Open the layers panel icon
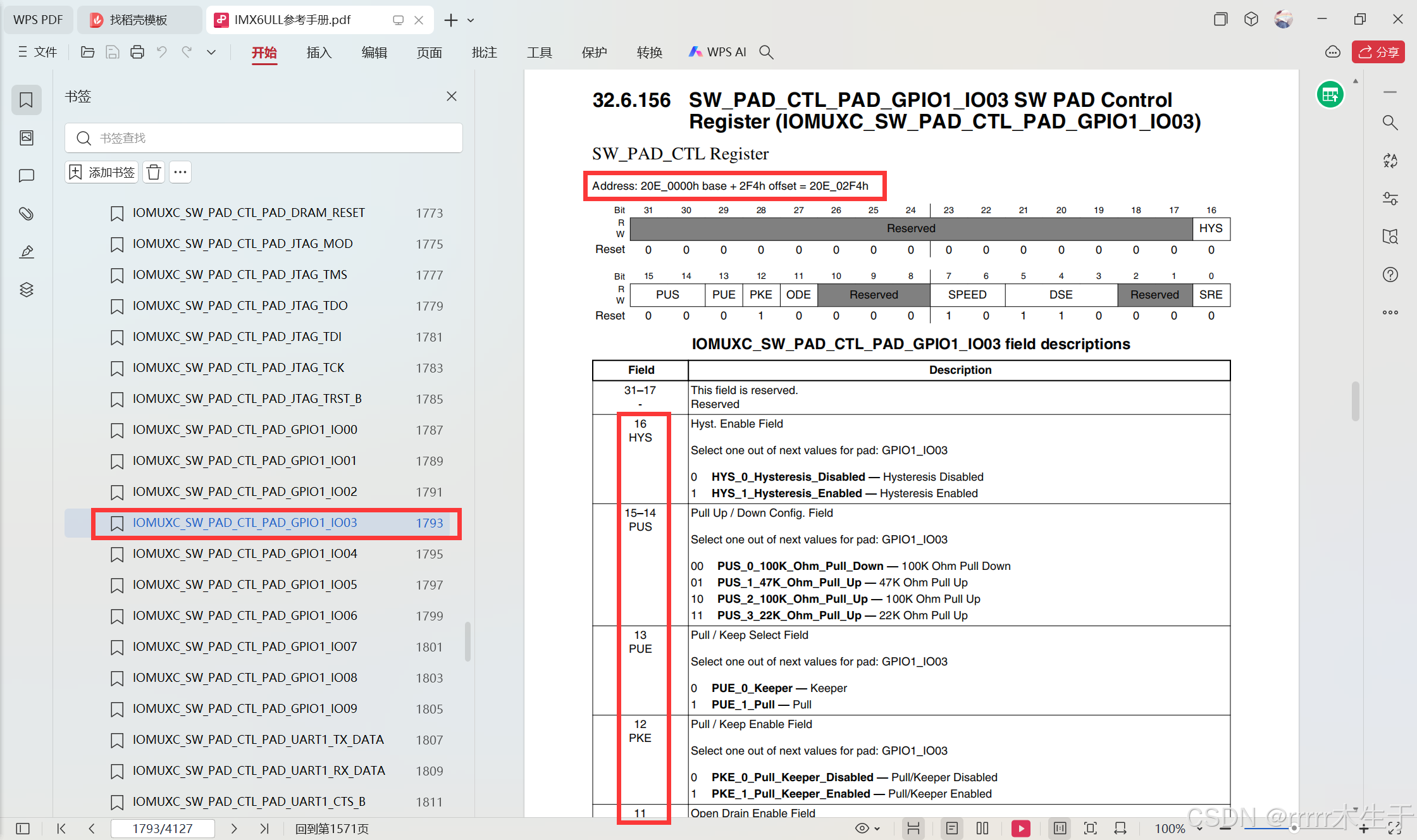1417x840 pixels. [x=26, y=290]
